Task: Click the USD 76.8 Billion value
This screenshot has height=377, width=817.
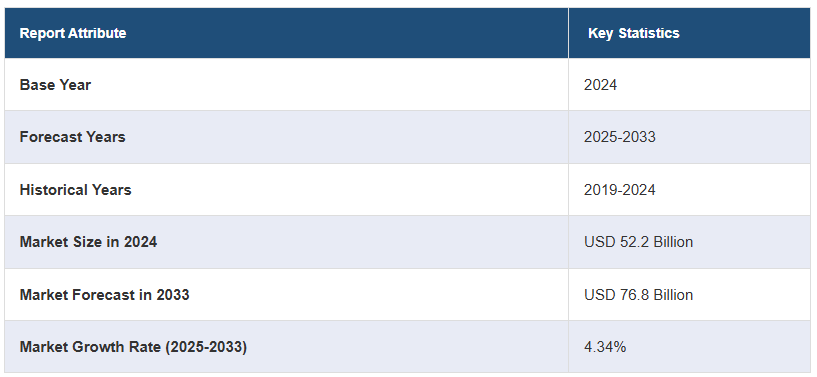Action: point(638,295)
